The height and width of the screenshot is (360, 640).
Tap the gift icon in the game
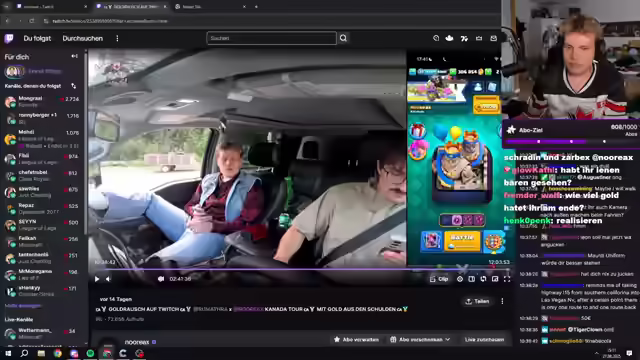[x=418, y=131]
